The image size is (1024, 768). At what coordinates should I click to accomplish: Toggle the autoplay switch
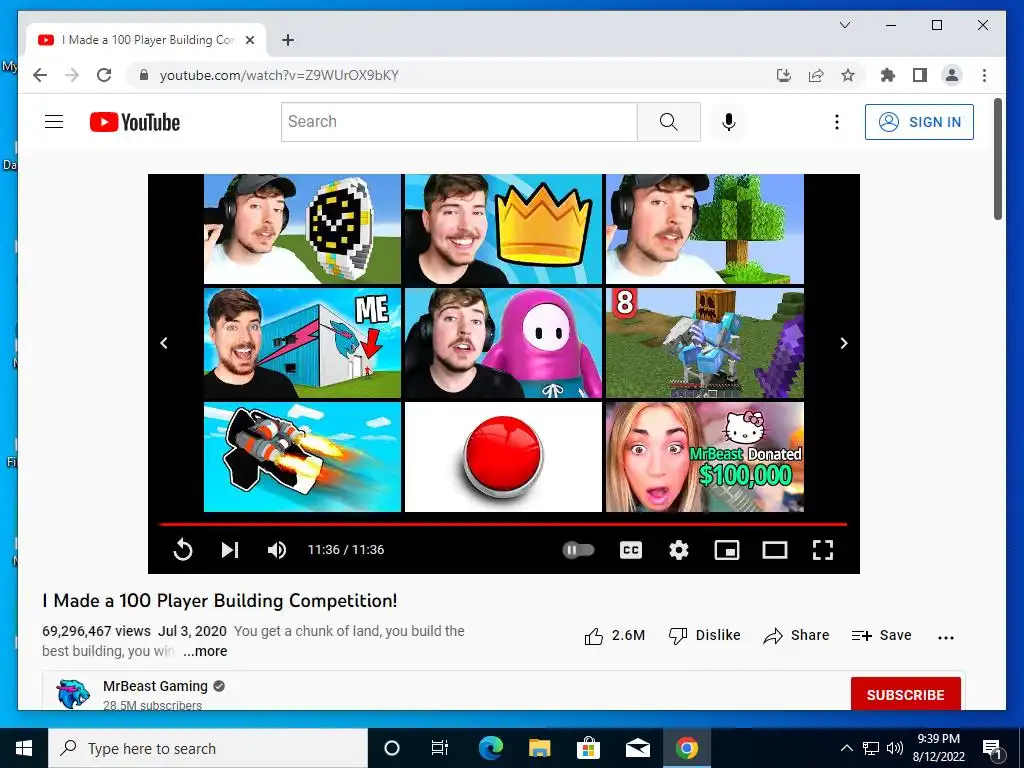pos(579,550)
